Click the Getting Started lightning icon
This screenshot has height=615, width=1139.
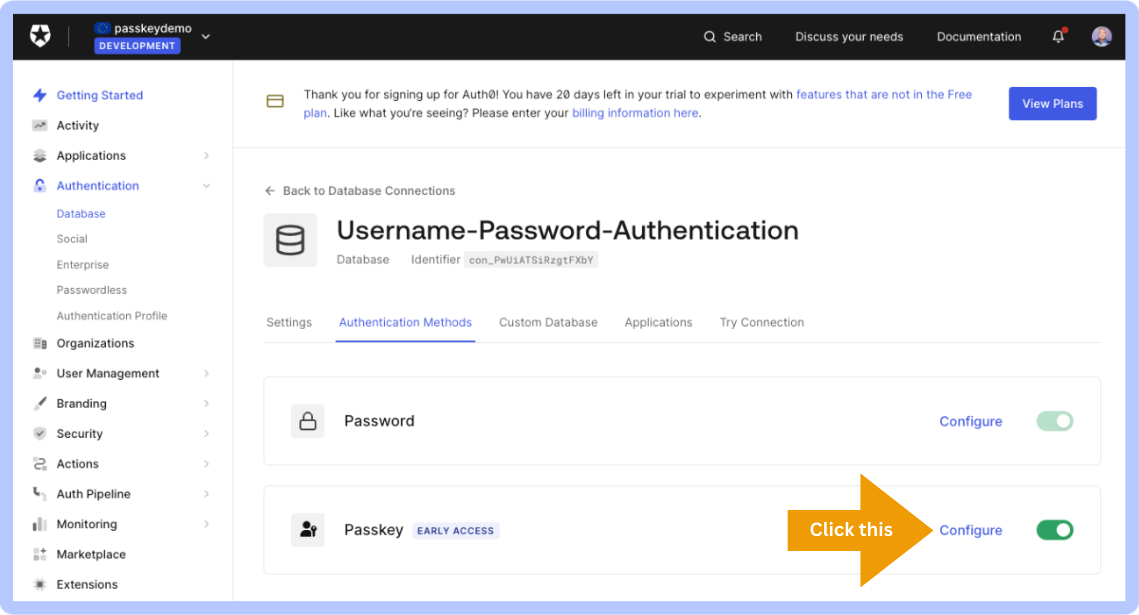[40, 95]
